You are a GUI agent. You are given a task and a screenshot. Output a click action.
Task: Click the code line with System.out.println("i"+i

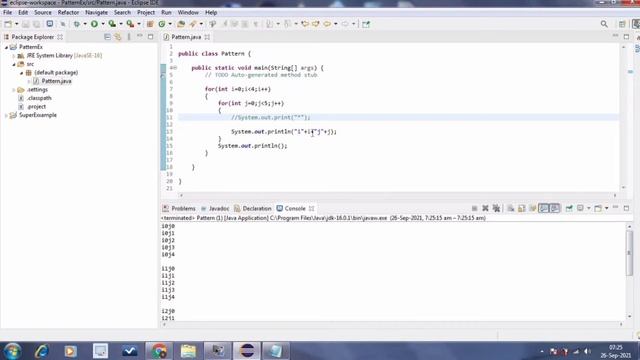pos(284,132)
